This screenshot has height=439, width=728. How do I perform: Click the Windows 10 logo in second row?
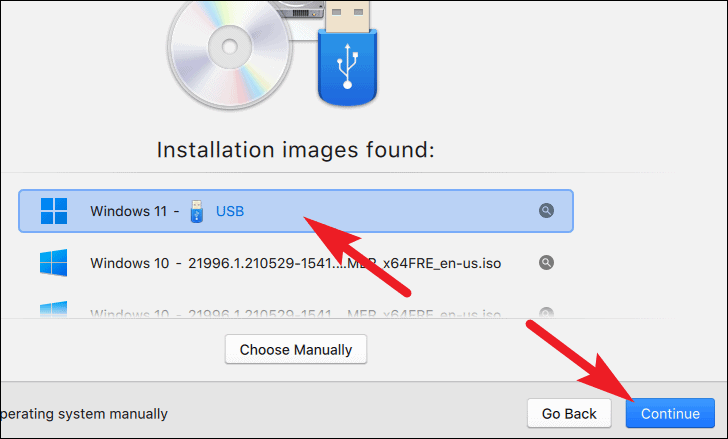[53, 263]
